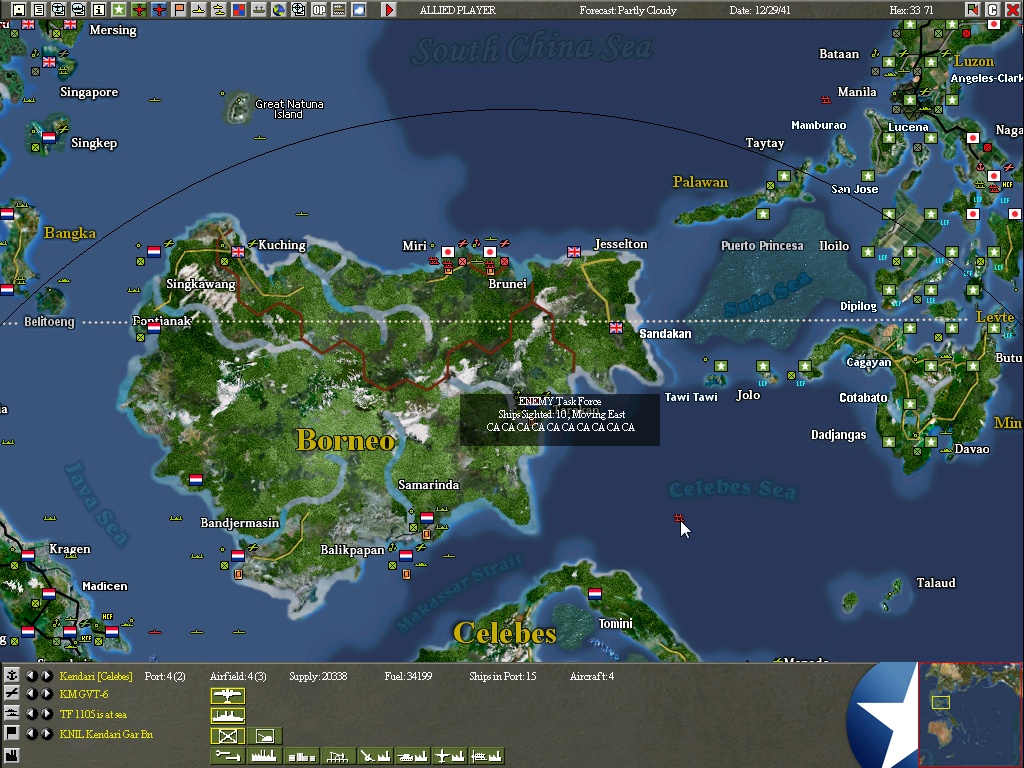
Task: Click the Japanese flag at Brunei
Action: (489, 251)
